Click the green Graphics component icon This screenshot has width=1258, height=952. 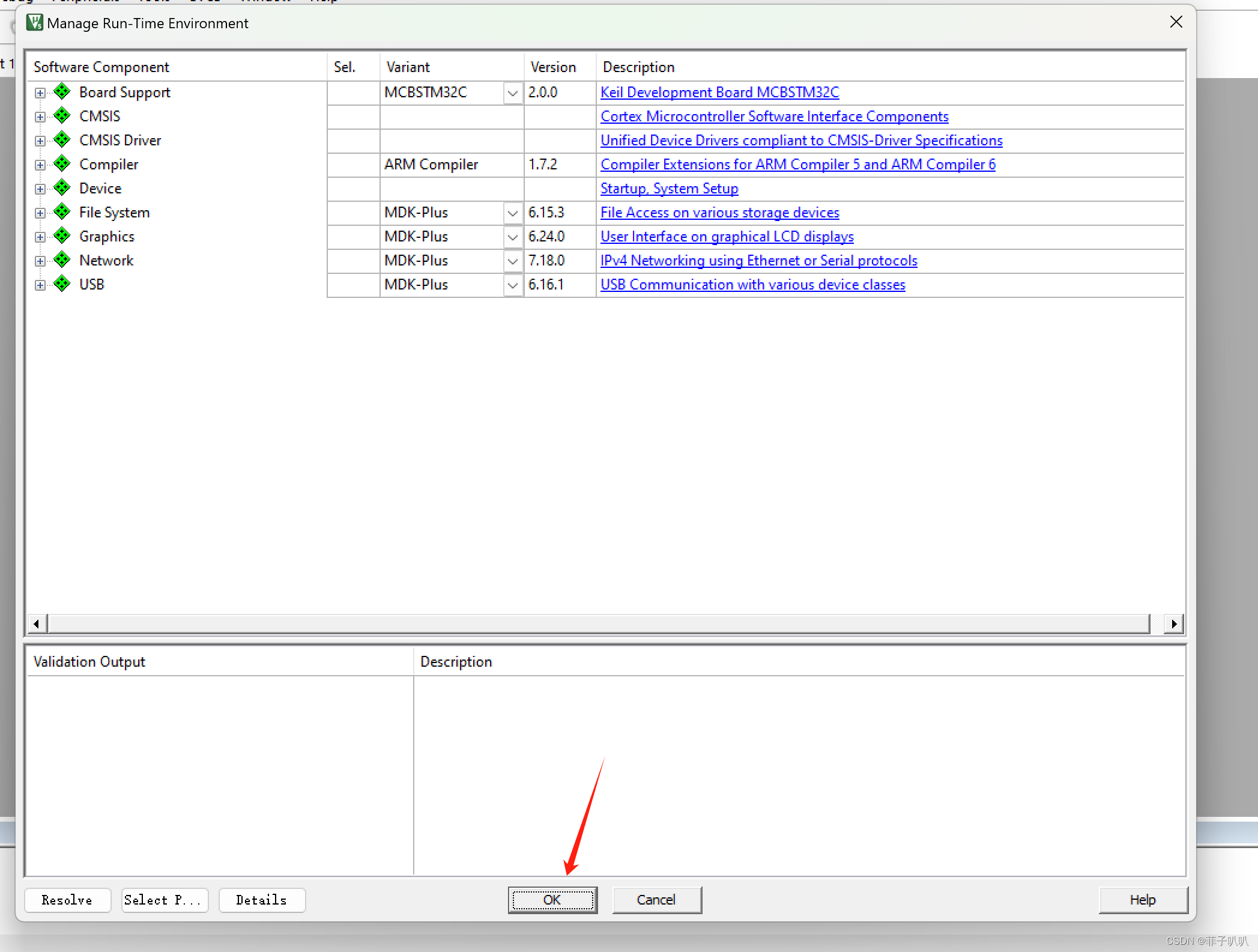click(62, 236)
